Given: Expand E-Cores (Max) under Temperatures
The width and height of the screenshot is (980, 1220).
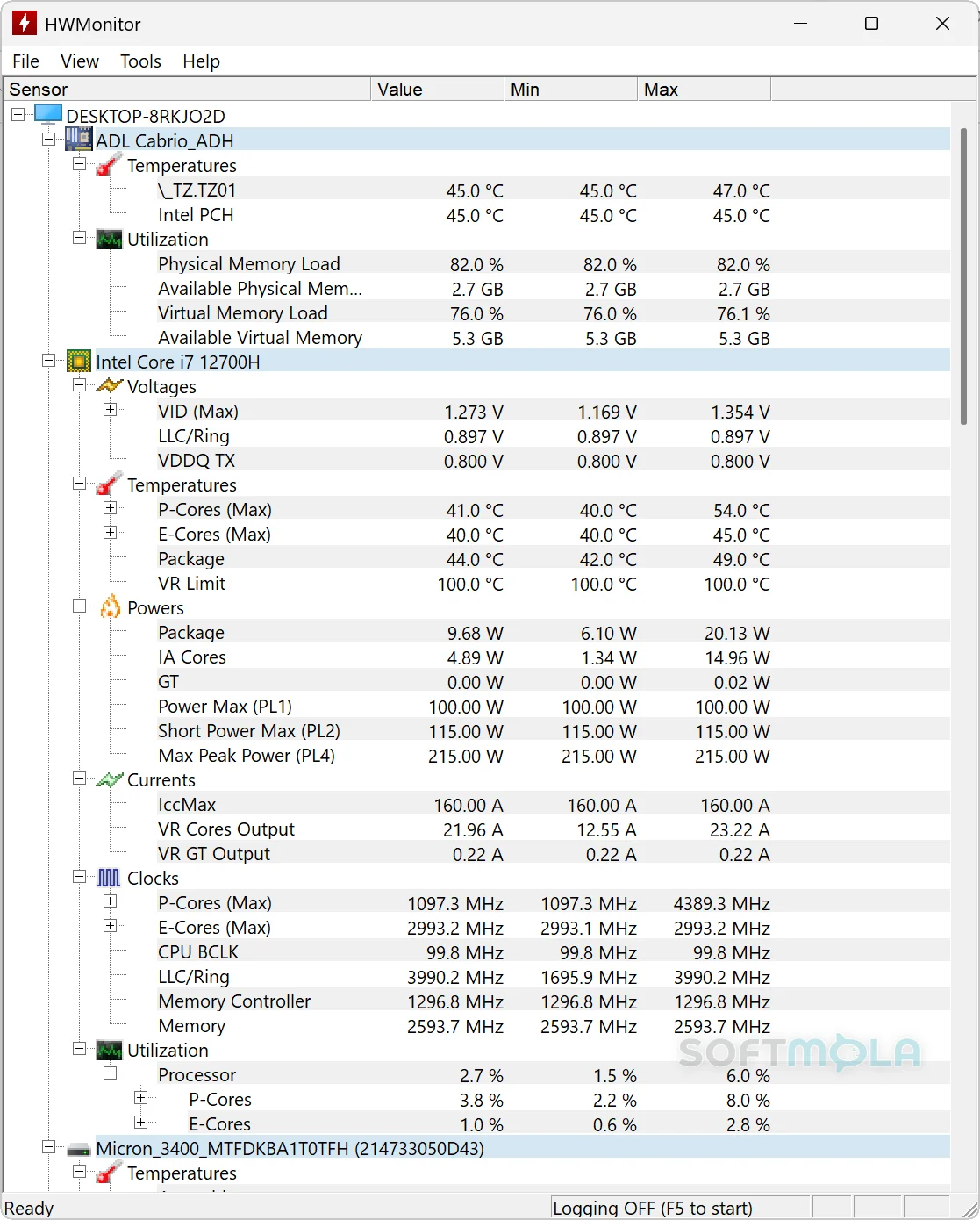Looking at the screenshot, I should pos(110,533).
